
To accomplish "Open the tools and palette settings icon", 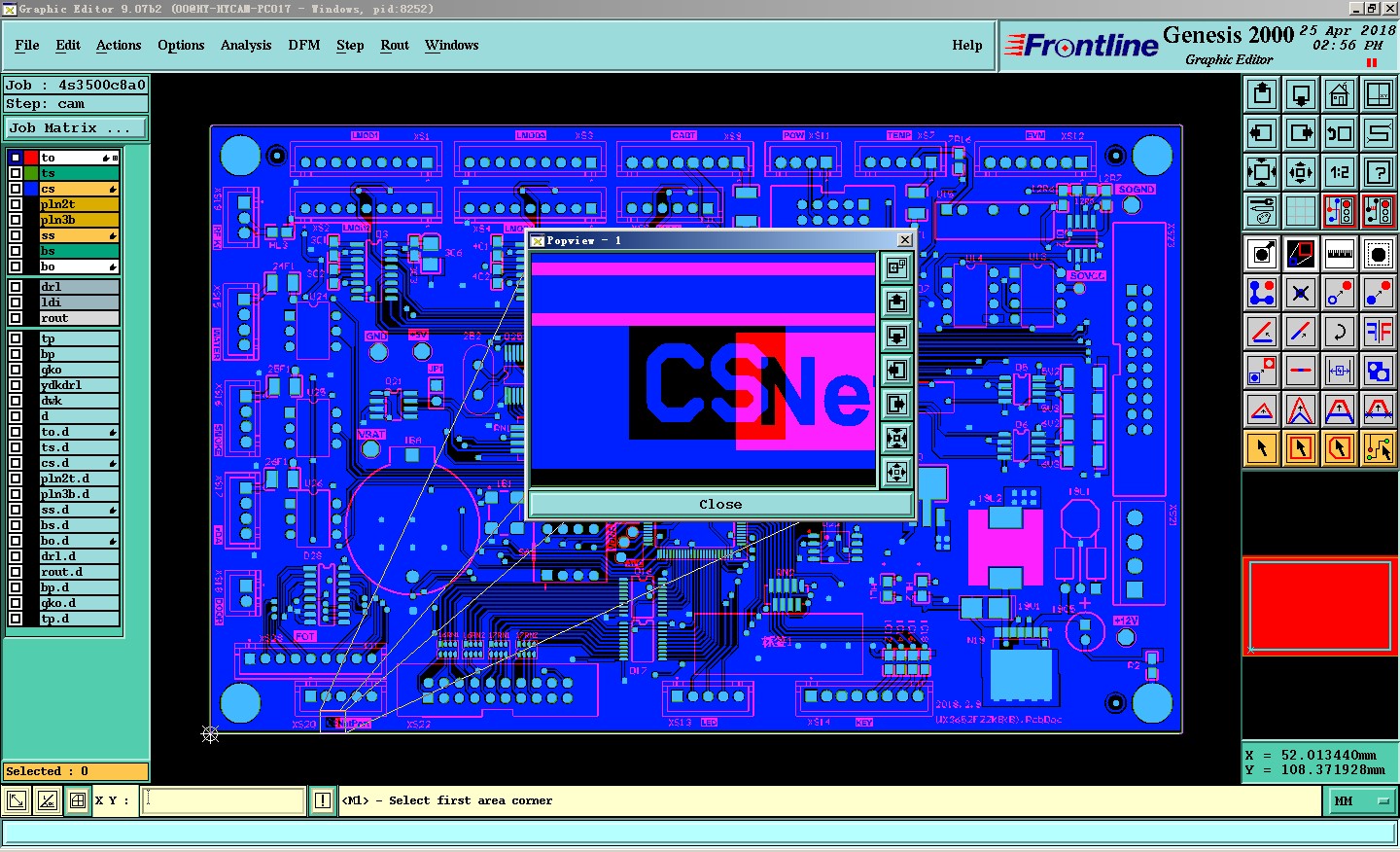I will pos(1262,210).
